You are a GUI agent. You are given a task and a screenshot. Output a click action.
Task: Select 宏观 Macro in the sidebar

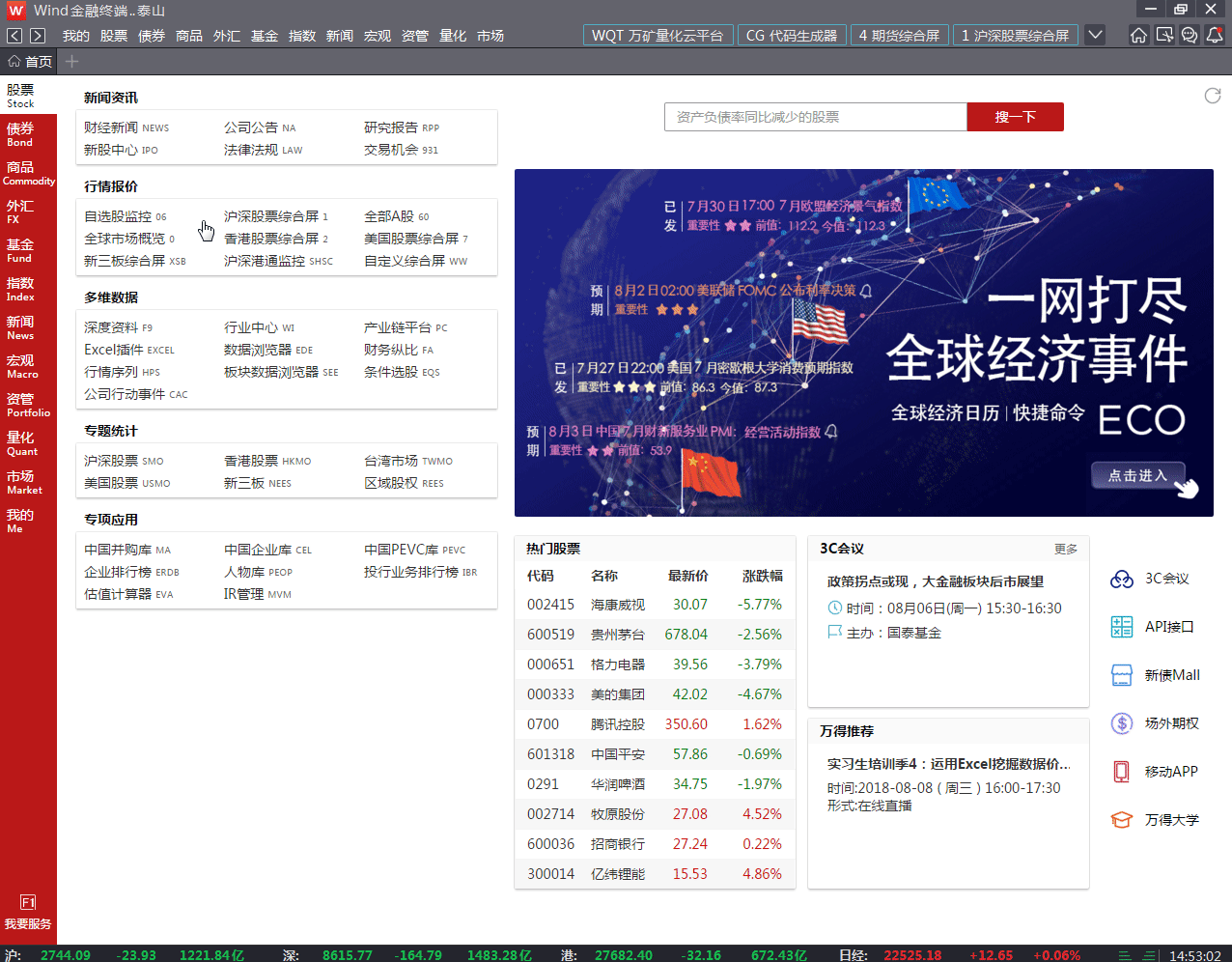(x=28, y=366)
